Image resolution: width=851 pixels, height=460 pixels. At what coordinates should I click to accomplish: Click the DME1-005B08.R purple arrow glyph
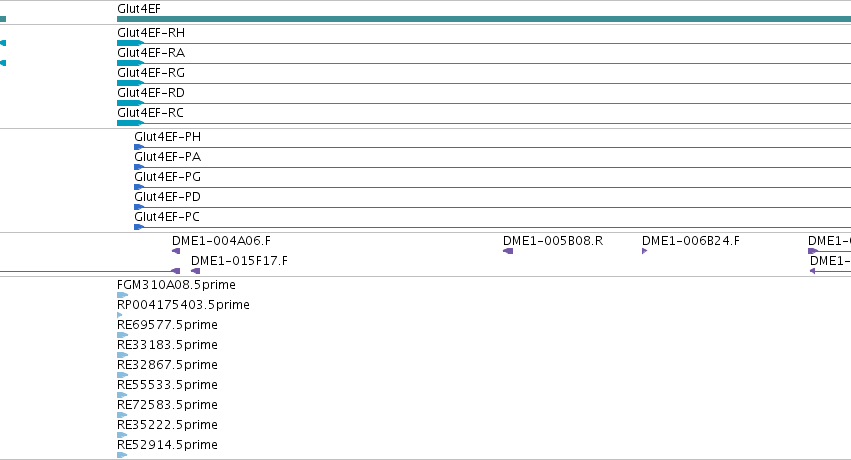[508, 251]
